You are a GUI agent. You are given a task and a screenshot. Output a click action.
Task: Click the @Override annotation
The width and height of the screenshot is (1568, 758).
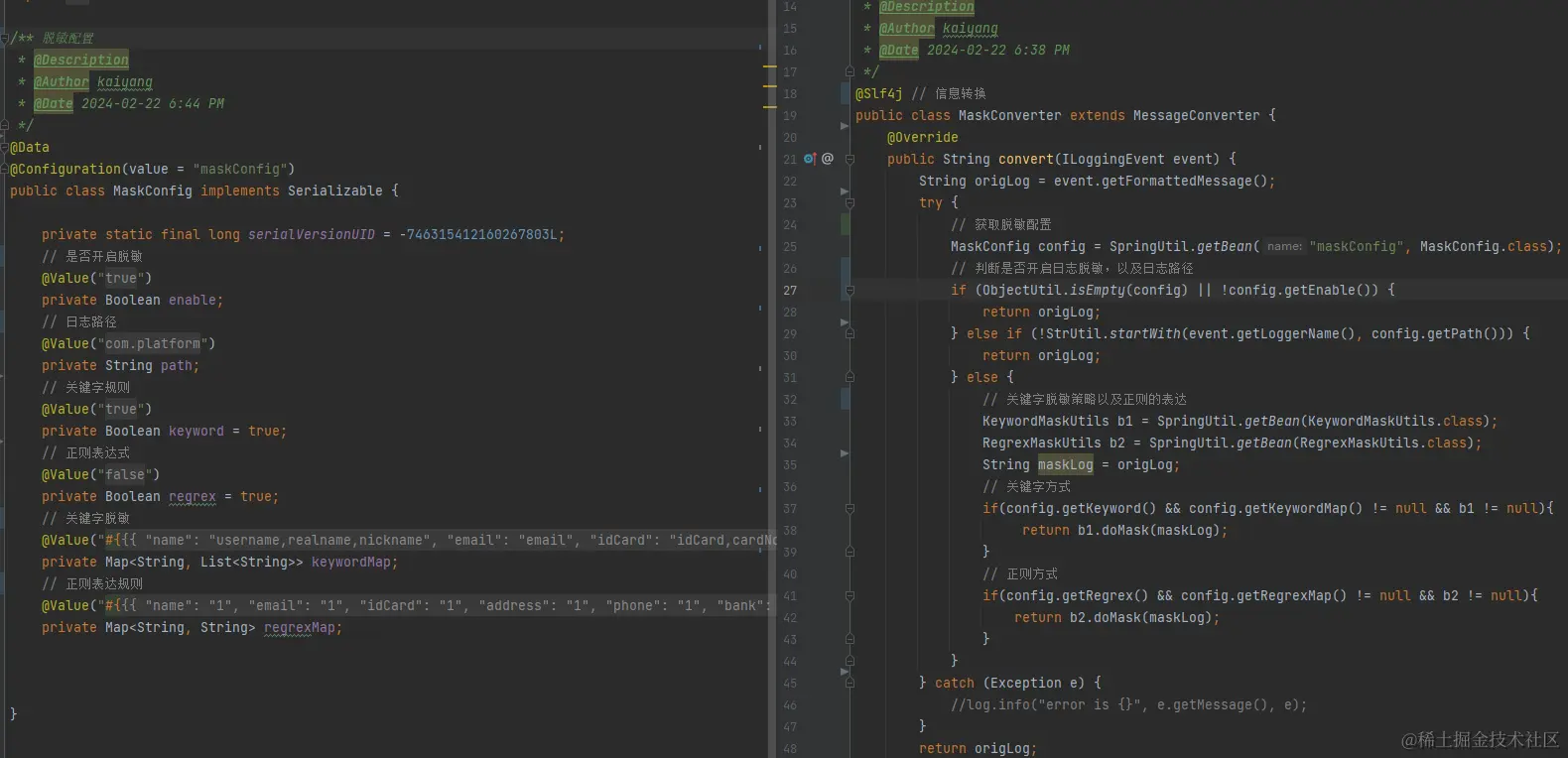(923, 137)
